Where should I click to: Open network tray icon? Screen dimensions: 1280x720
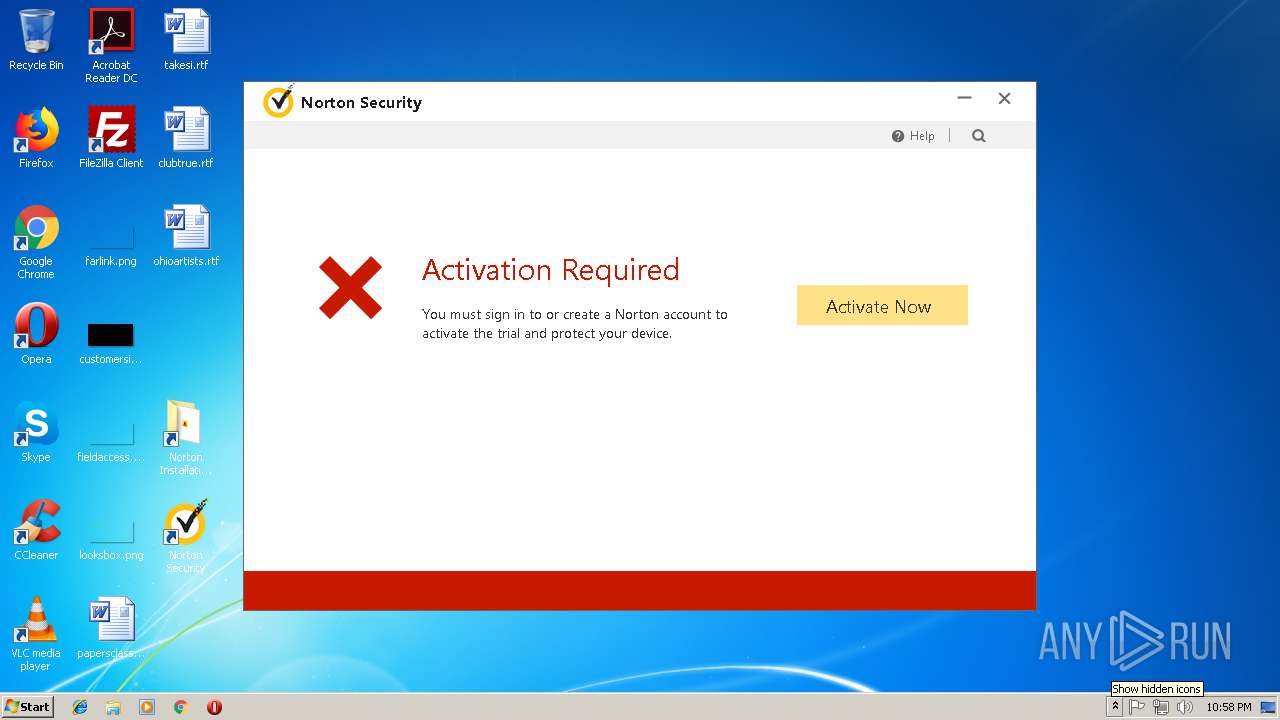pyautogui.click(x=1161, y=707)
